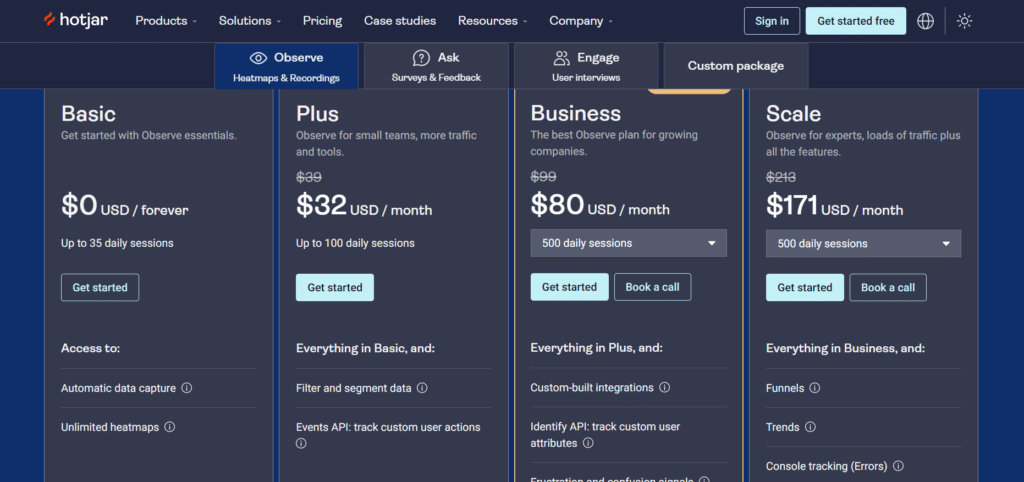
Task: Expand the Solutions navigation menu
Action: click(x=250, y=21)
